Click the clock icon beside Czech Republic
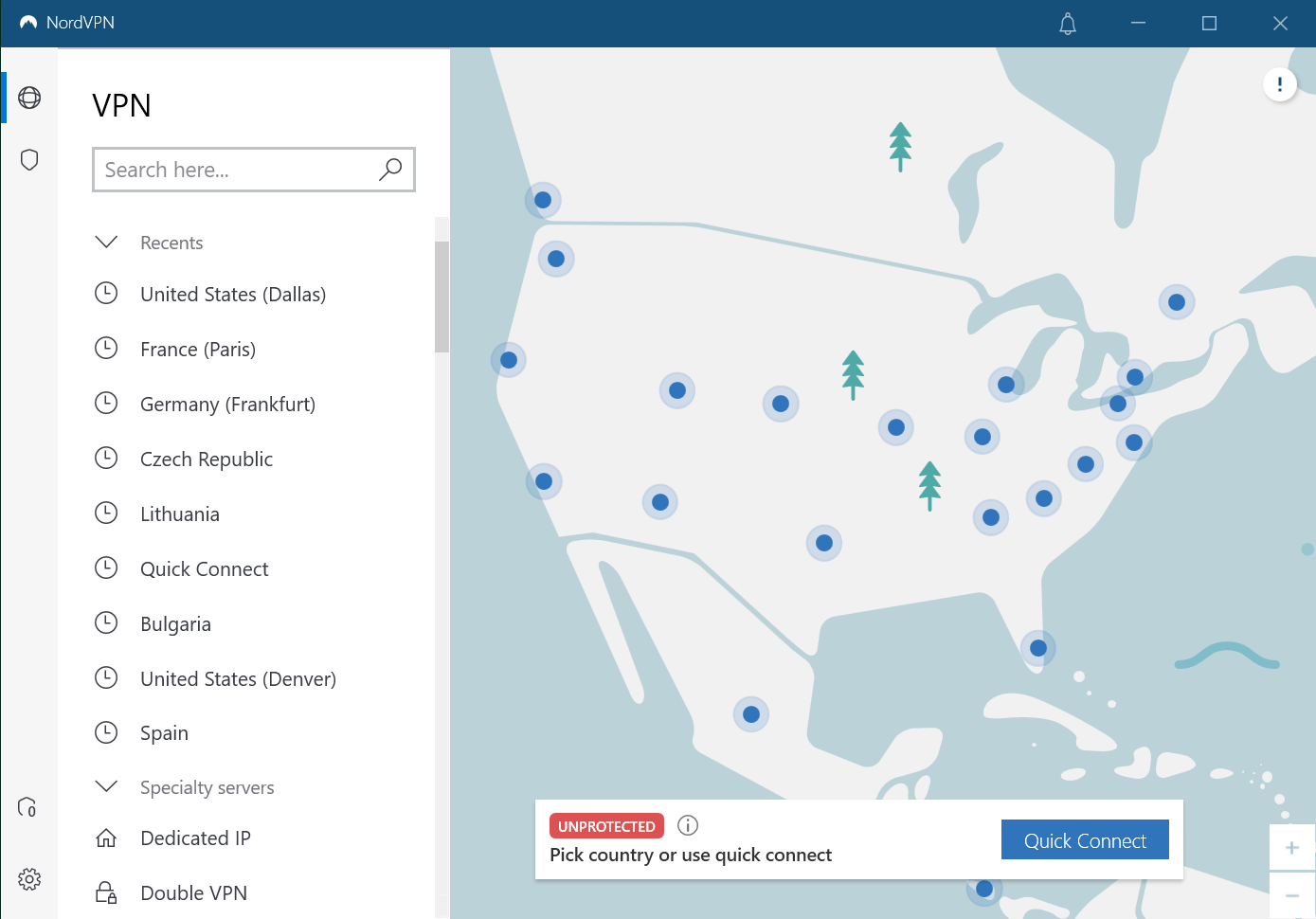This screenshot has width=1316, height=919. [106, 459]
